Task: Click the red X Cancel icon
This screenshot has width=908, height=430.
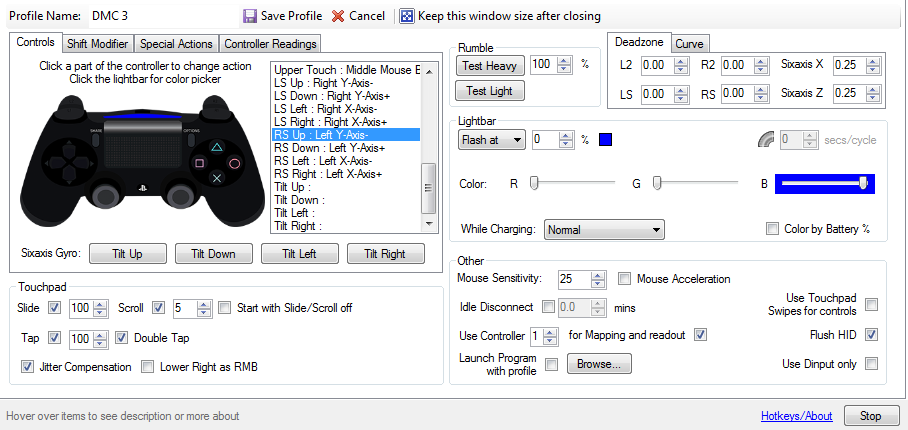Action: click(338, 16)
